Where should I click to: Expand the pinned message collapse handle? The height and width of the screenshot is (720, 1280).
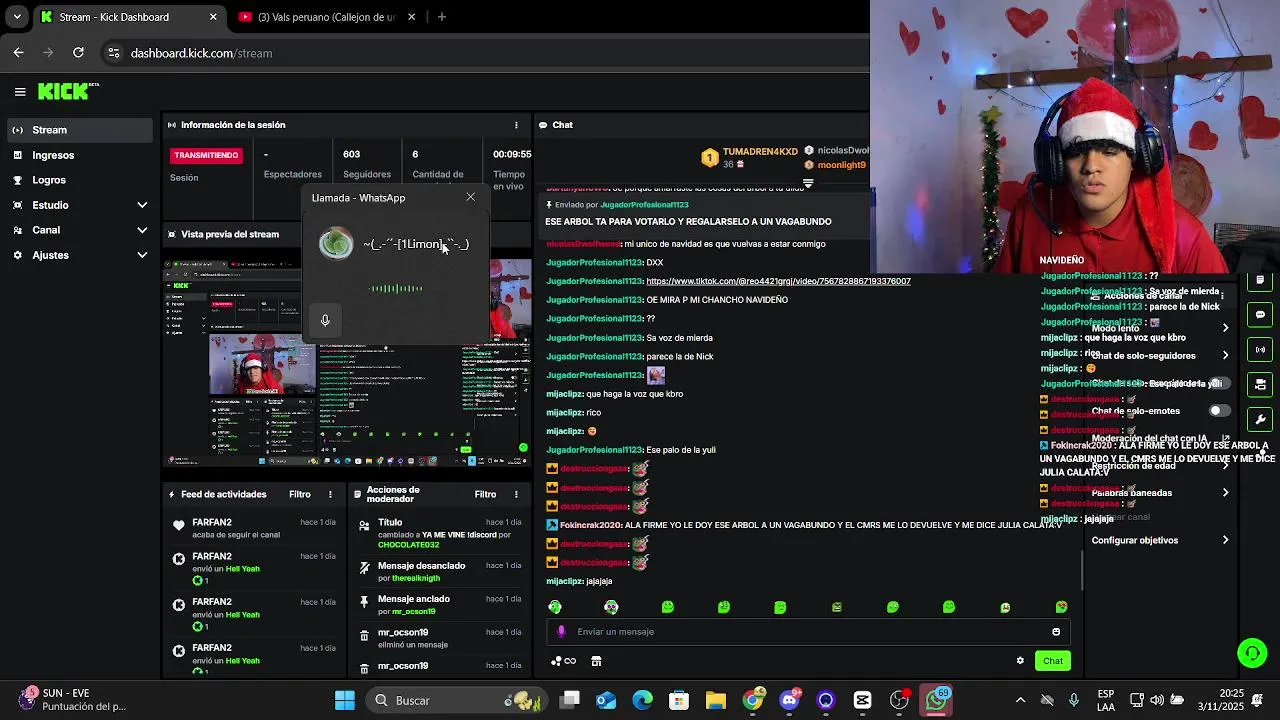(x=808, y=184)
